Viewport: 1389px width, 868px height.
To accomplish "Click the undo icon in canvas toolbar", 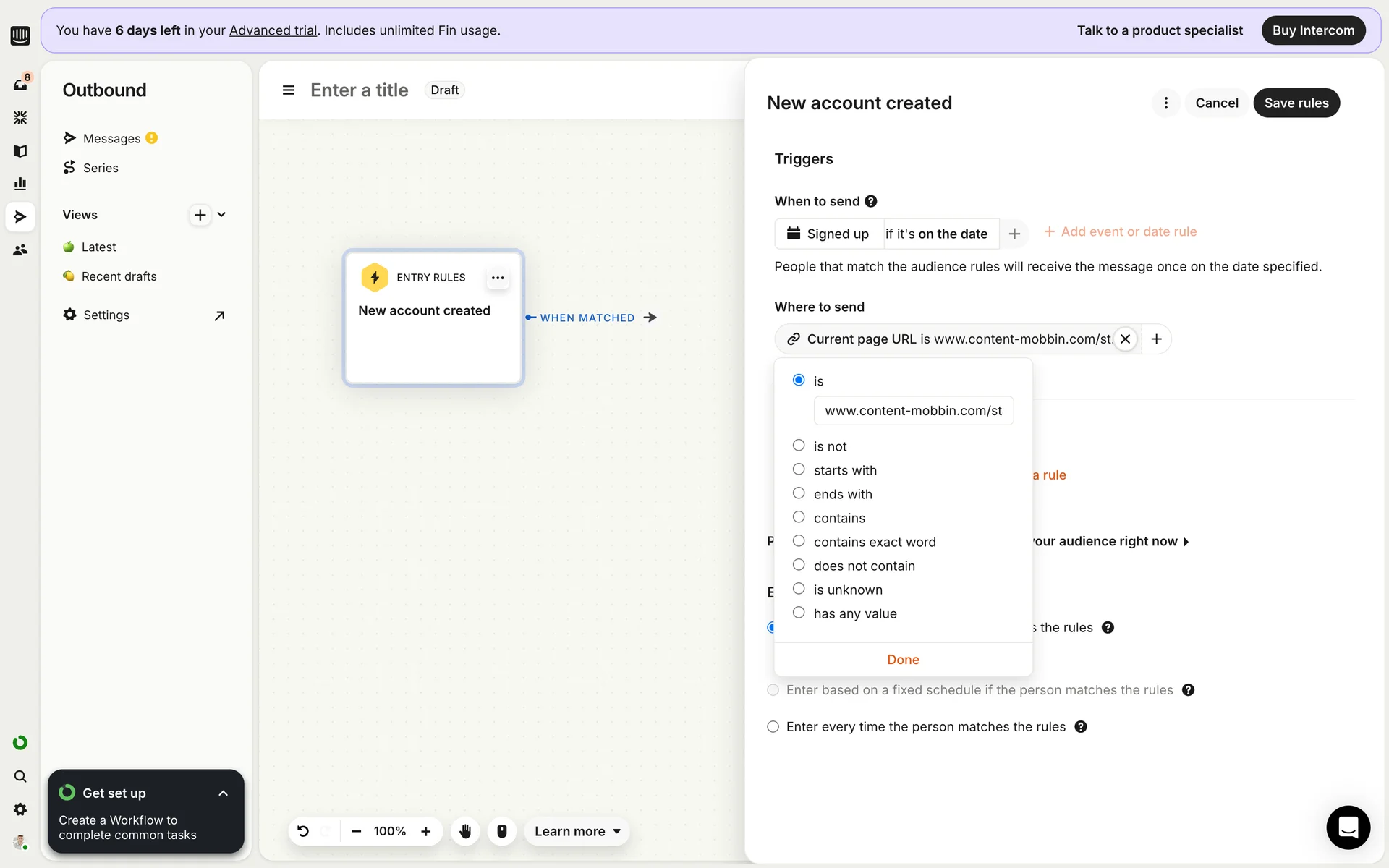I will click(x=303, y=831).
